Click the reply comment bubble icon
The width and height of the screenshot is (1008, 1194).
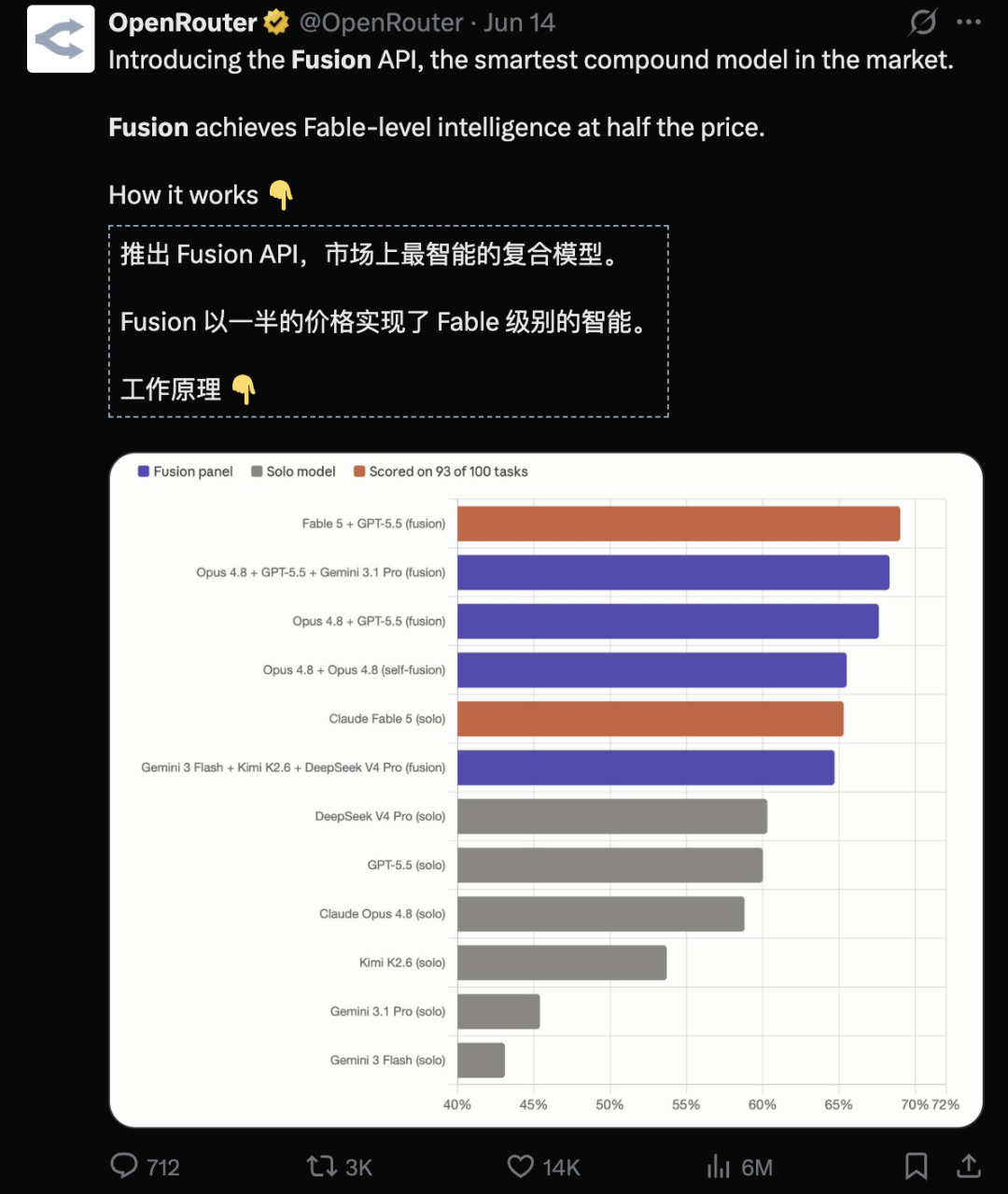(124, 1165)
